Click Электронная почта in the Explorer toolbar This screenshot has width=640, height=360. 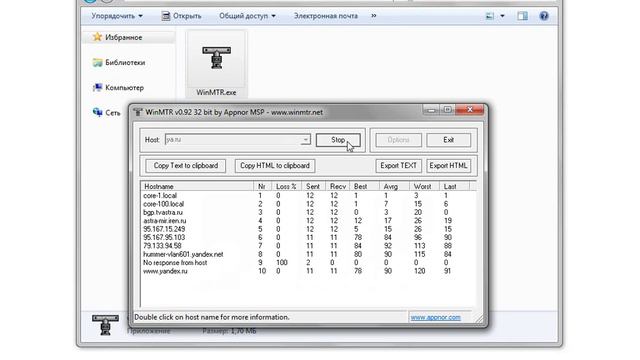pos(326,16)
